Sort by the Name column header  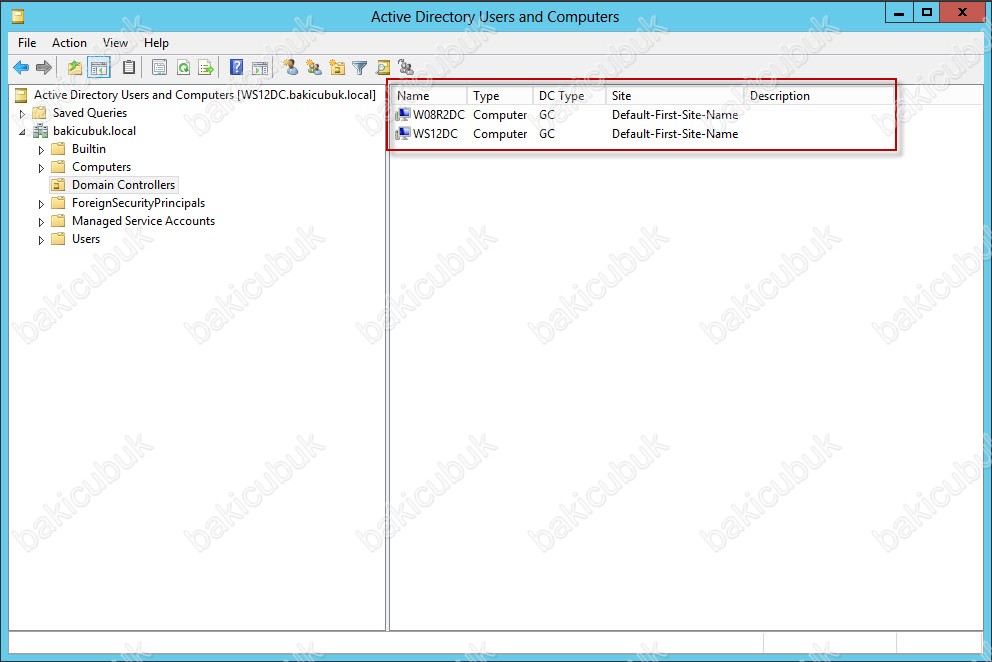coord(429,96)
